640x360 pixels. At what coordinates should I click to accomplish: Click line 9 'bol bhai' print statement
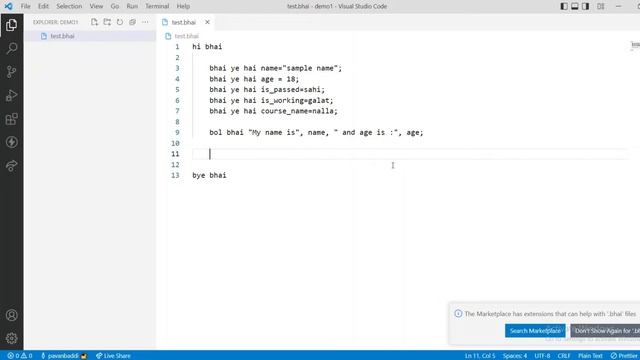316,132
